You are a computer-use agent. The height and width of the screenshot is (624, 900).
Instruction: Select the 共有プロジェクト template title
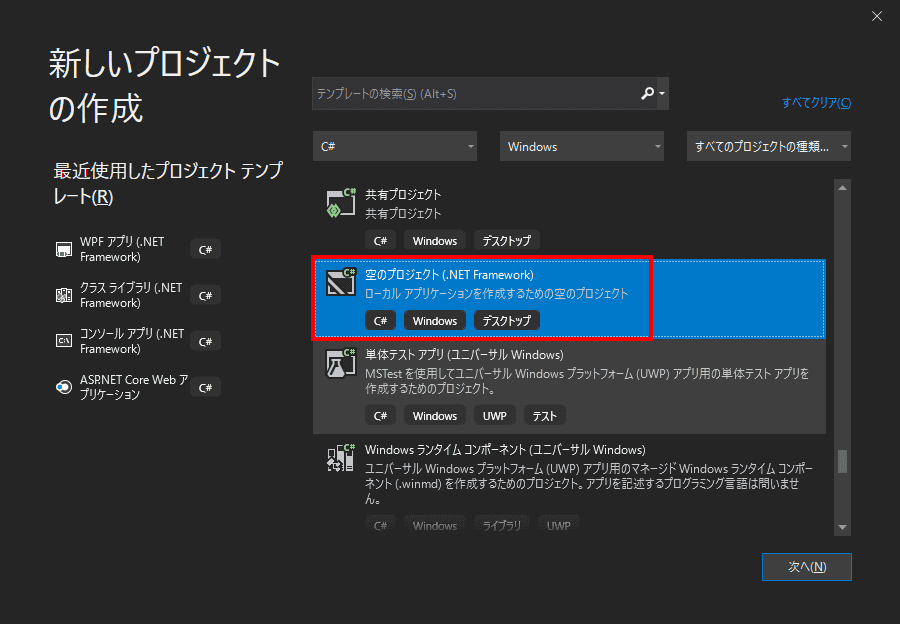pyautogui.click(x=403, y=195)
